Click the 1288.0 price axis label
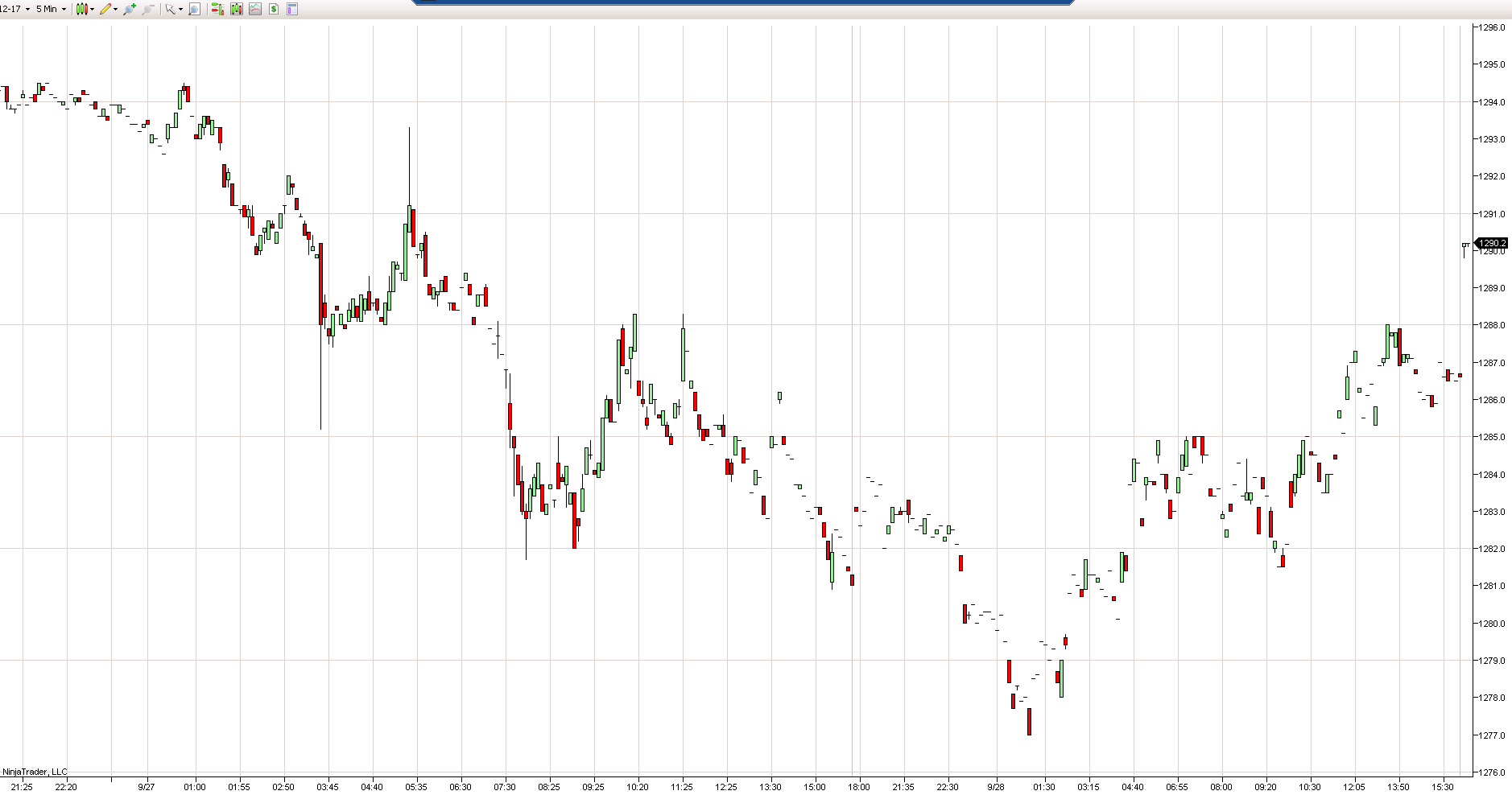Viewport: 1512px width, 795px height. point(1492,325)
